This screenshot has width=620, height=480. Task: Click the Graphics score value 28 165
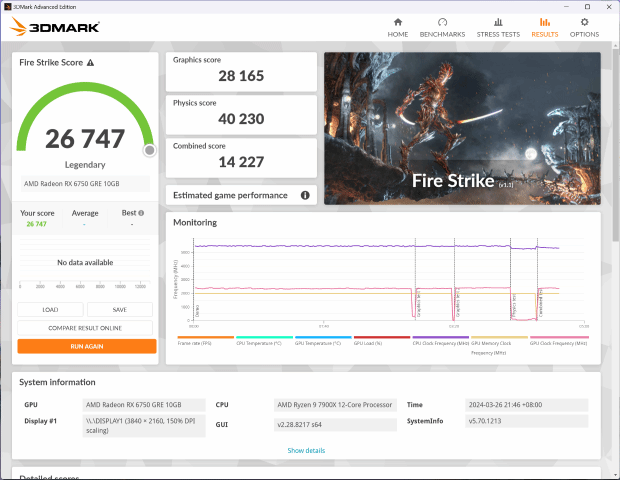click(241, 76)
